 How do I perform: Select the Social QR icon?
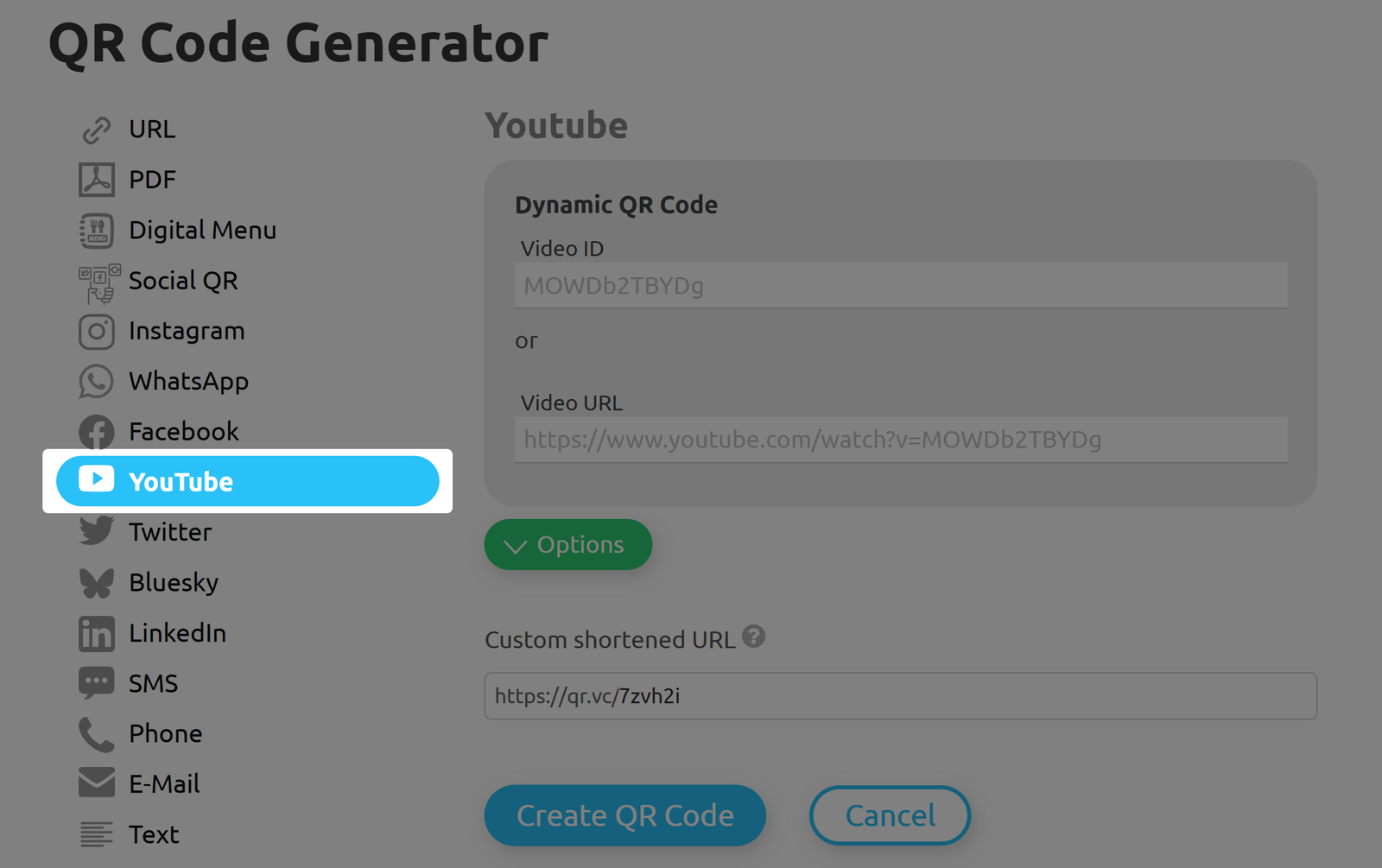pyautogui.click(x=97, y=280)
